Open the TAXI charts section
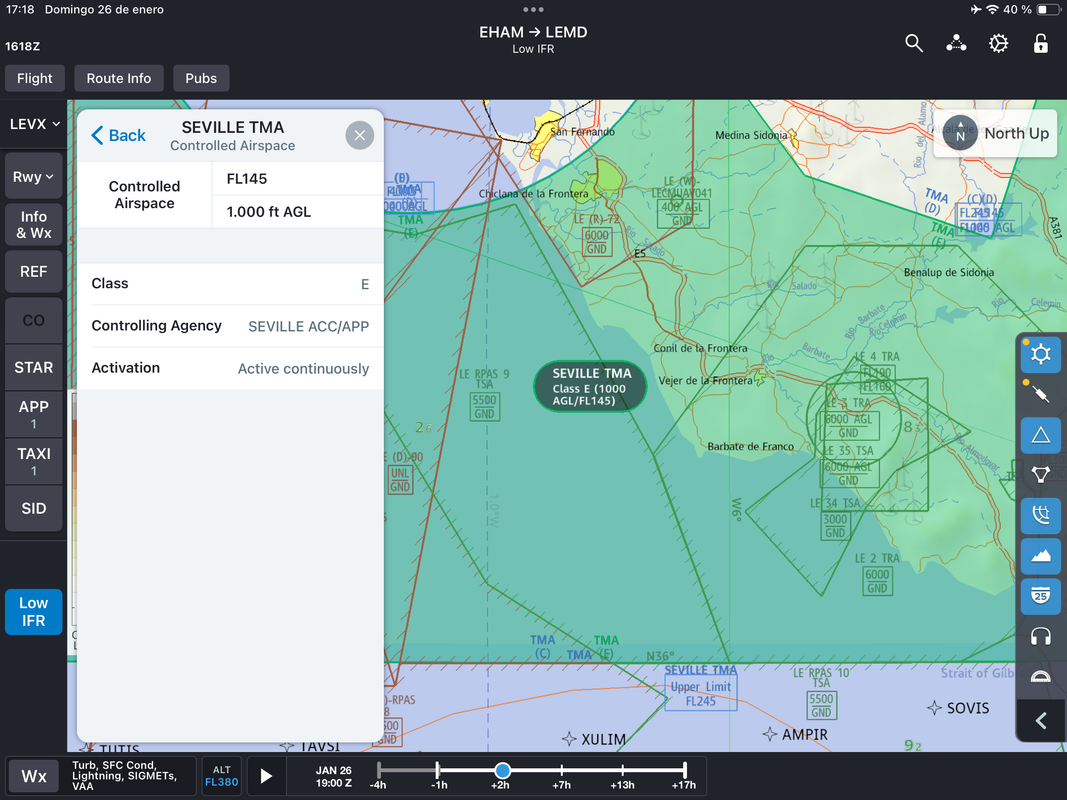Viewport: 1067px width, 800px height. click(33, 461)
